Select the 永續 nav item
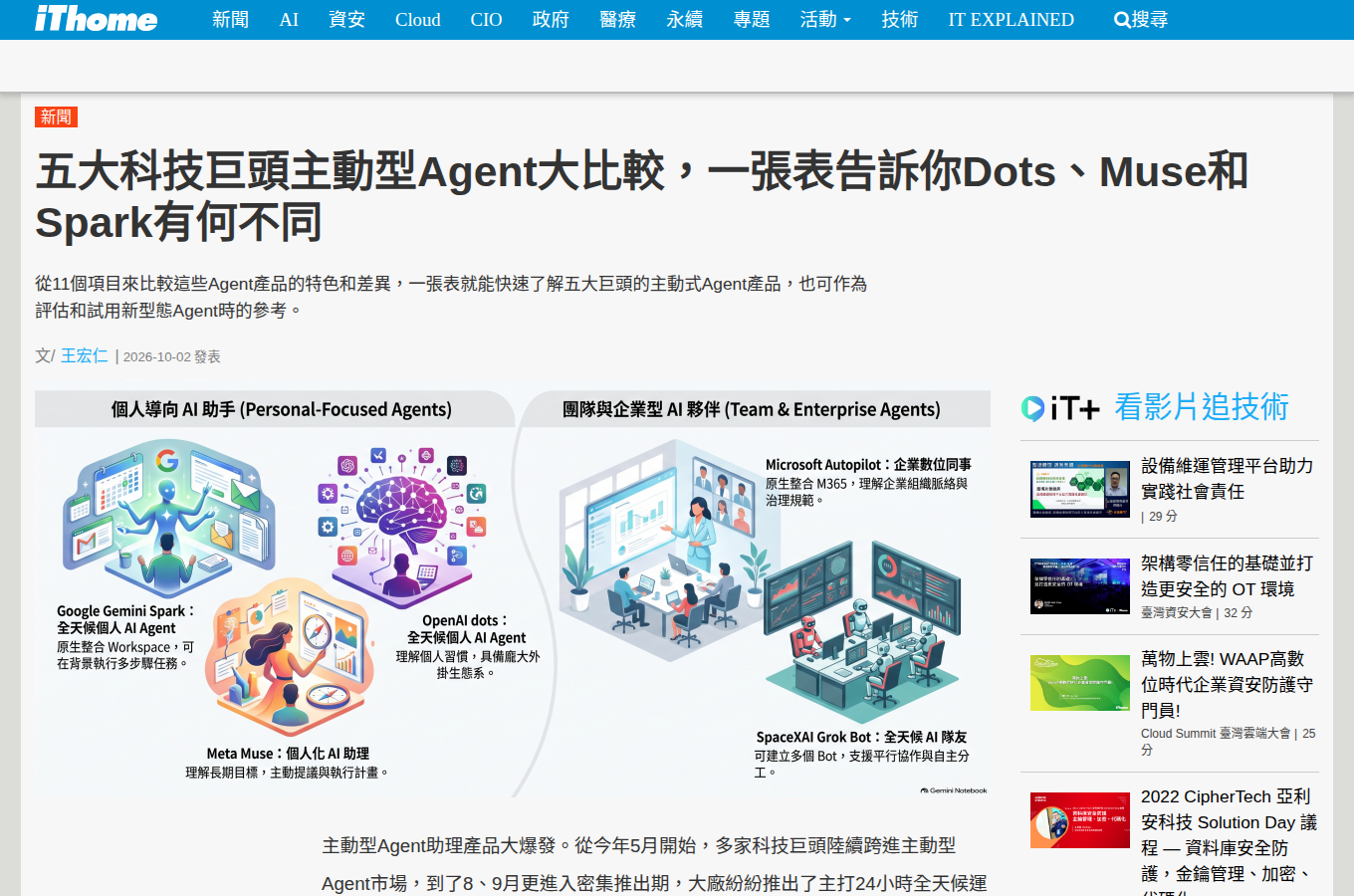Viewport: 1354px width, 896px height. coord(684,20)
